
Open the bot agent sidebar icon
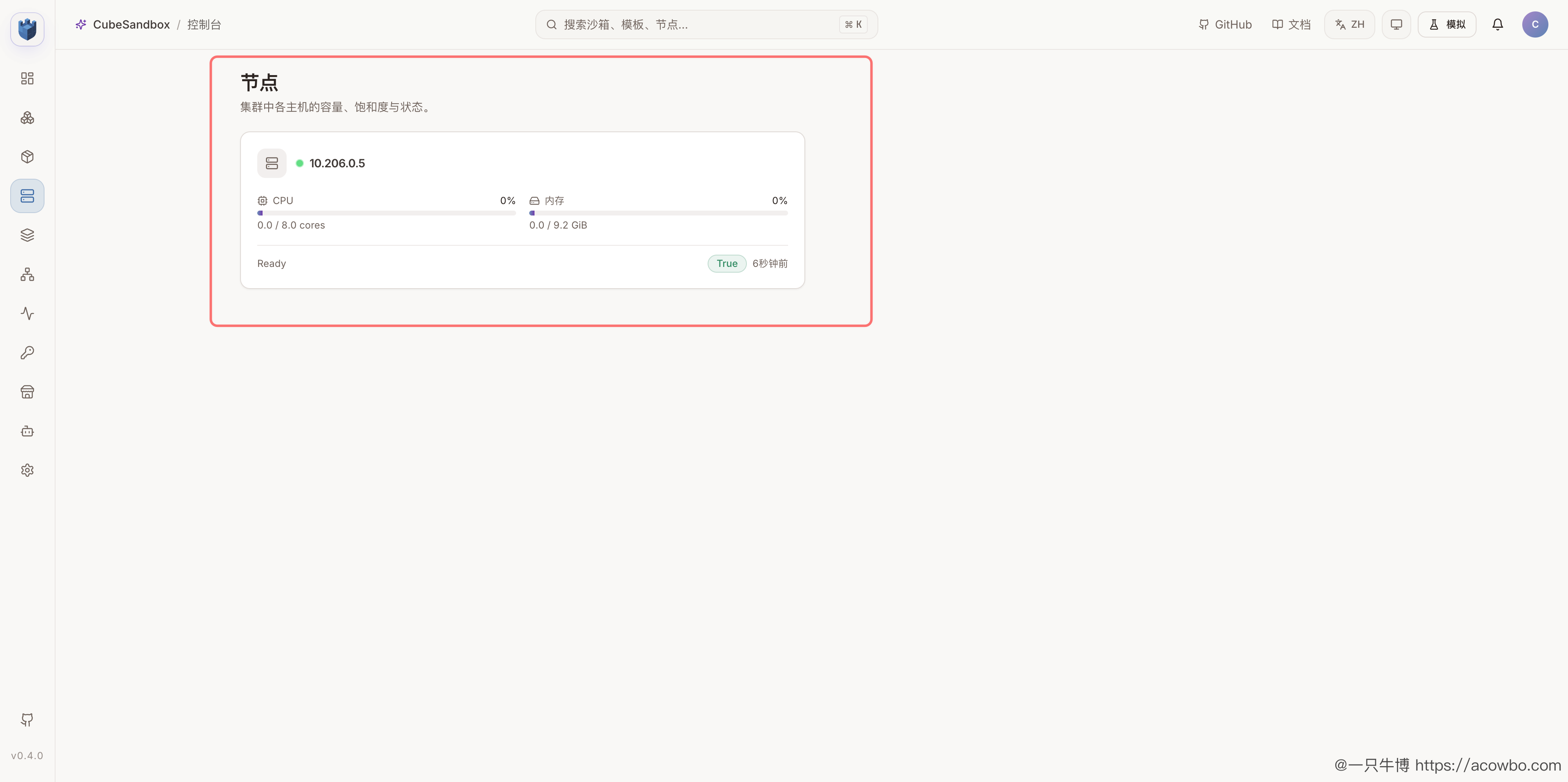[27, 431]
